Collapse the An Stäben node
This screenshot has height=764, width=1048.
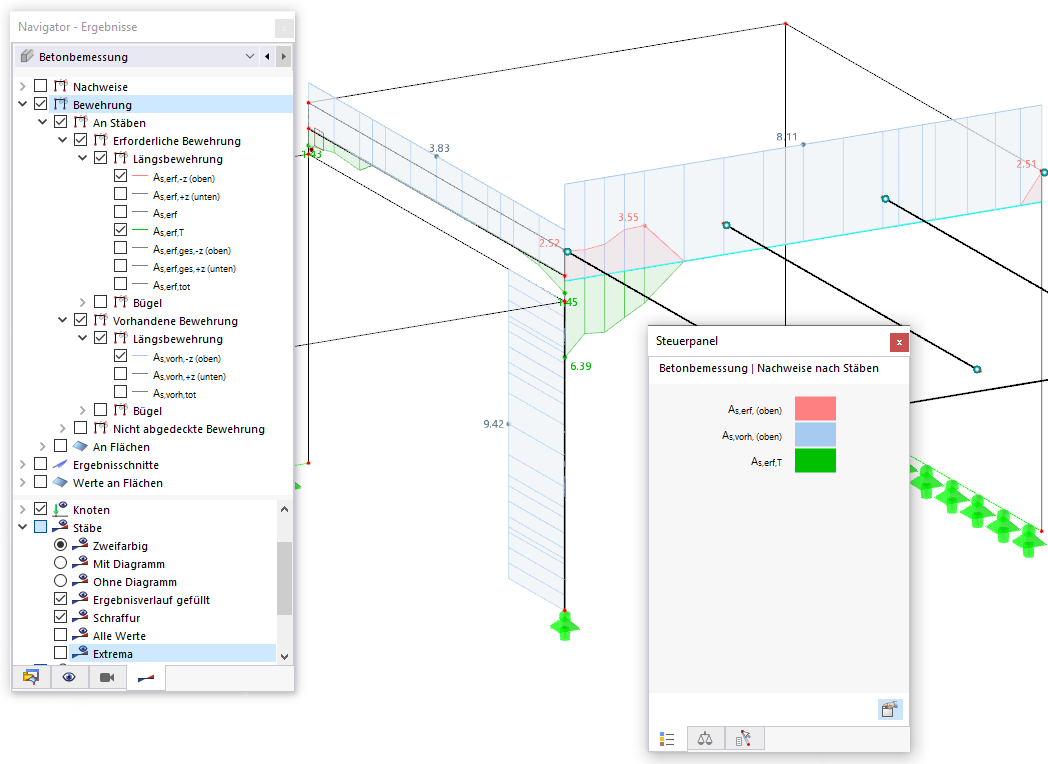(43, 122)
